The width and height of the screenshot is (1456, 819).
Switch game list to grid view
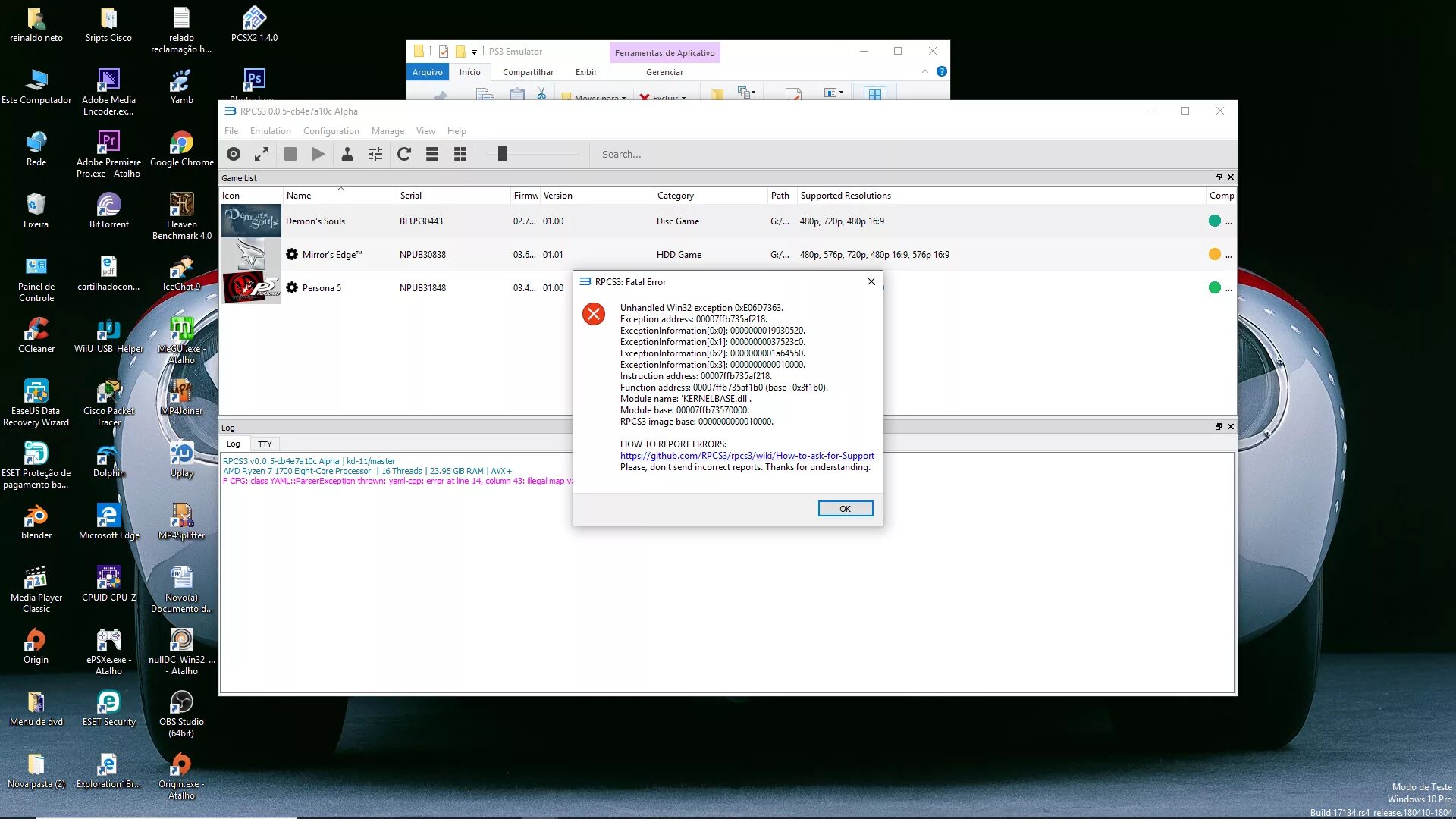coord(460,154)
